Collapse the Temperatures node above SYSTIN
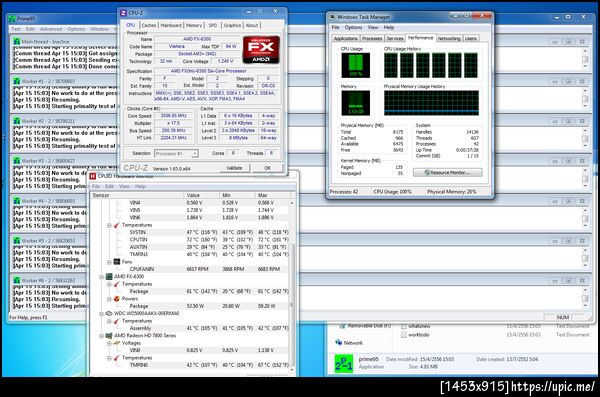The image size is (600, 397). [x=109, y=225]
